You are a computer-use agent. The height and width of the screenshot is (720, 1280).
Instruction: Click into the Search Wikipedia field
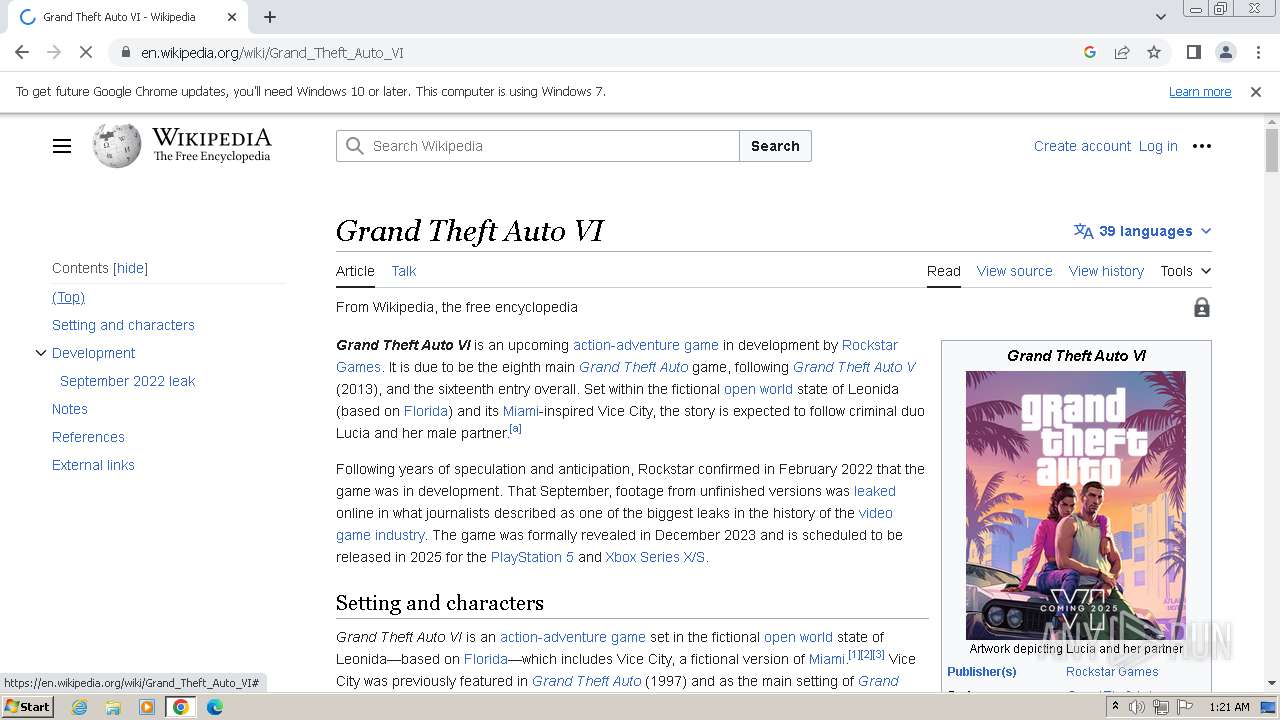[x=538, y=146]
